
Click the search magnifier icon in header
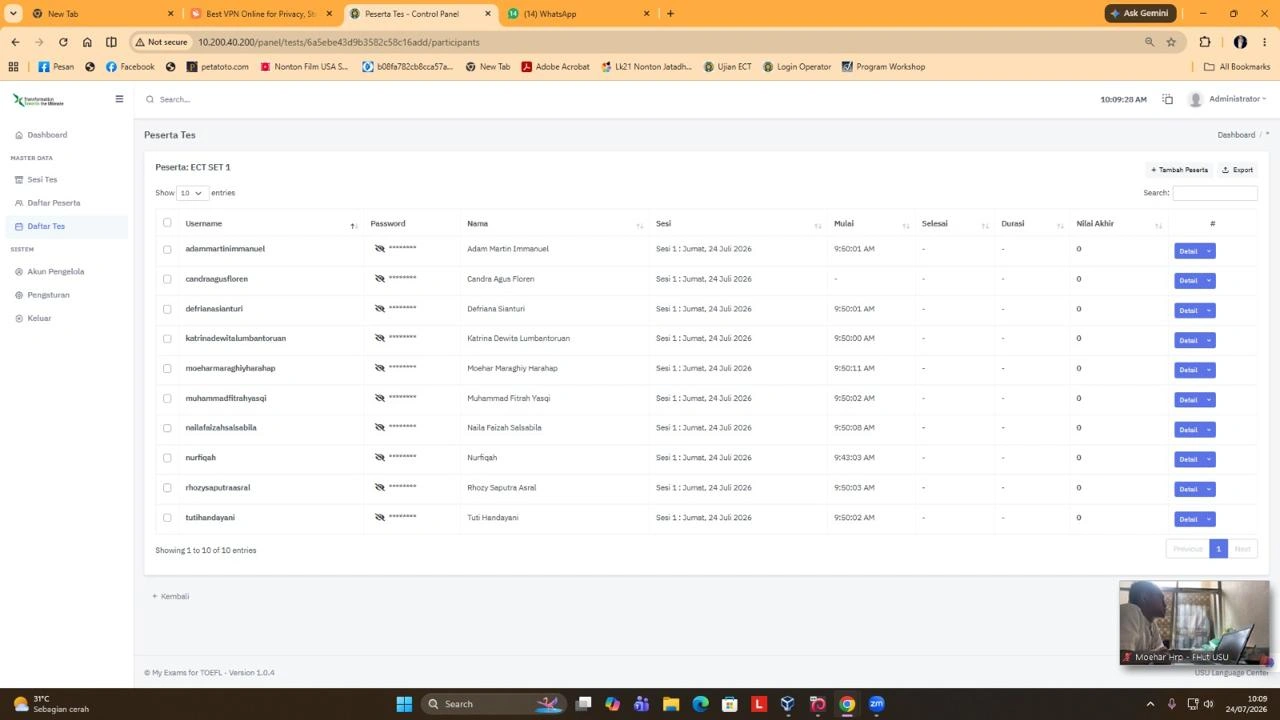tap(150, 99)
